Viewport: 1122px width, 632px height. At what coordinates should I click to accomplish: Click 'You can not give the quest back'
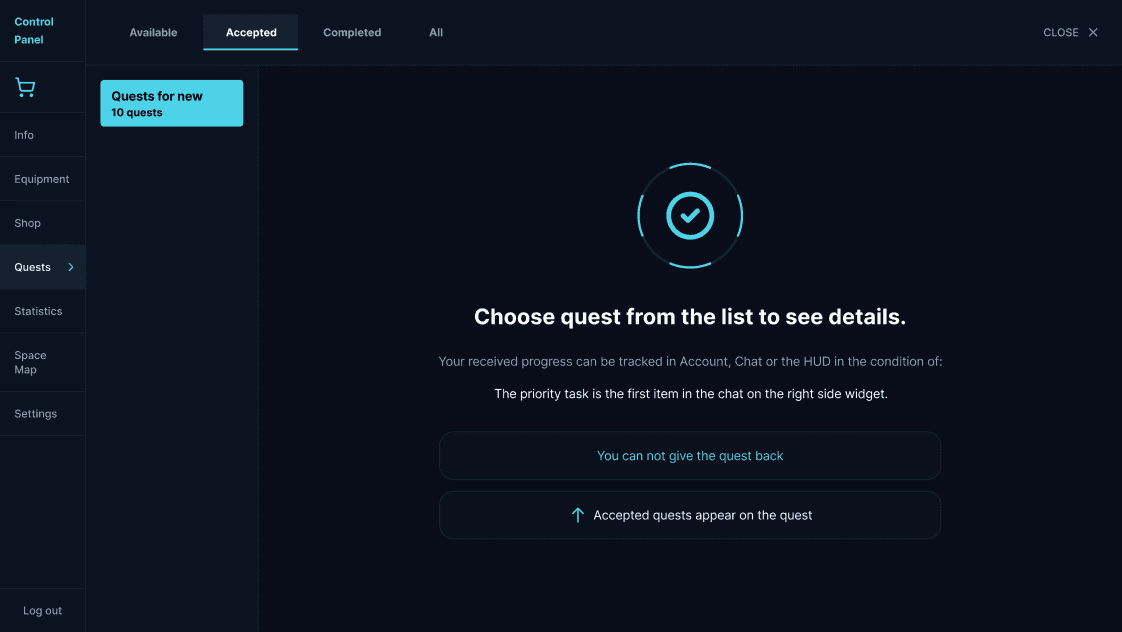point(690,456)
